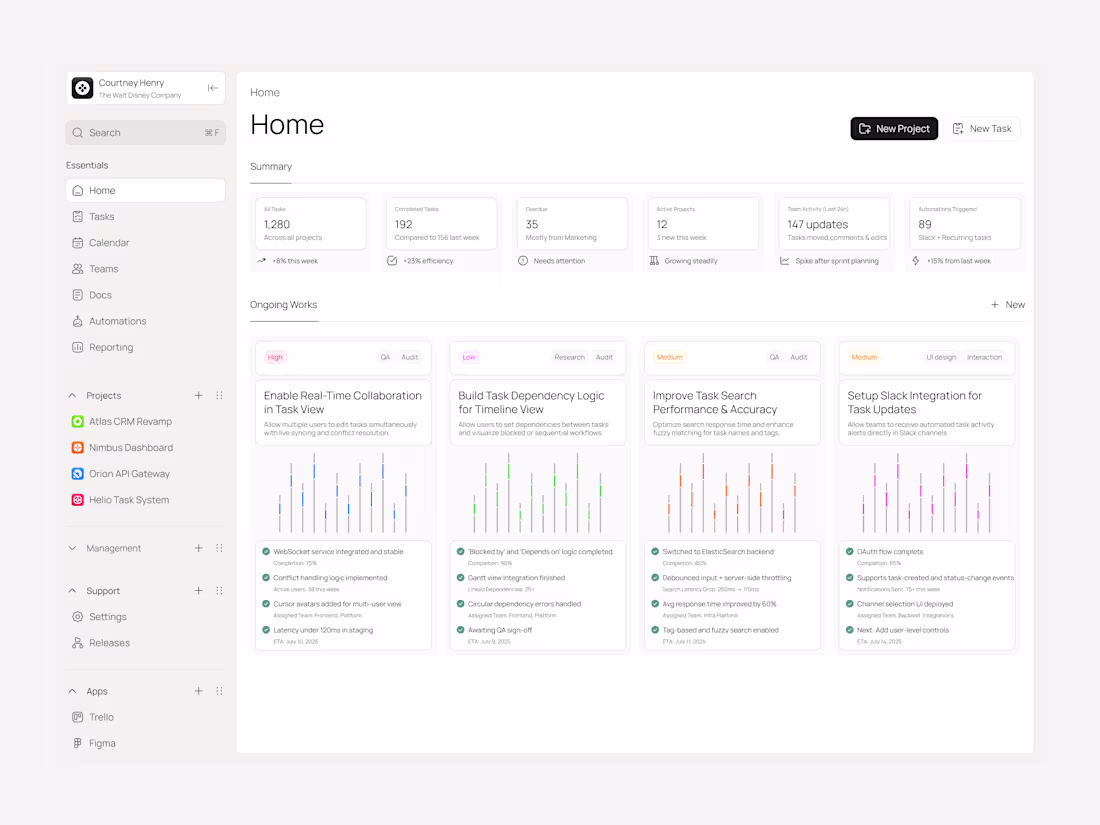
Task: Select the Orion API Gateway icon
Action: 79,473
